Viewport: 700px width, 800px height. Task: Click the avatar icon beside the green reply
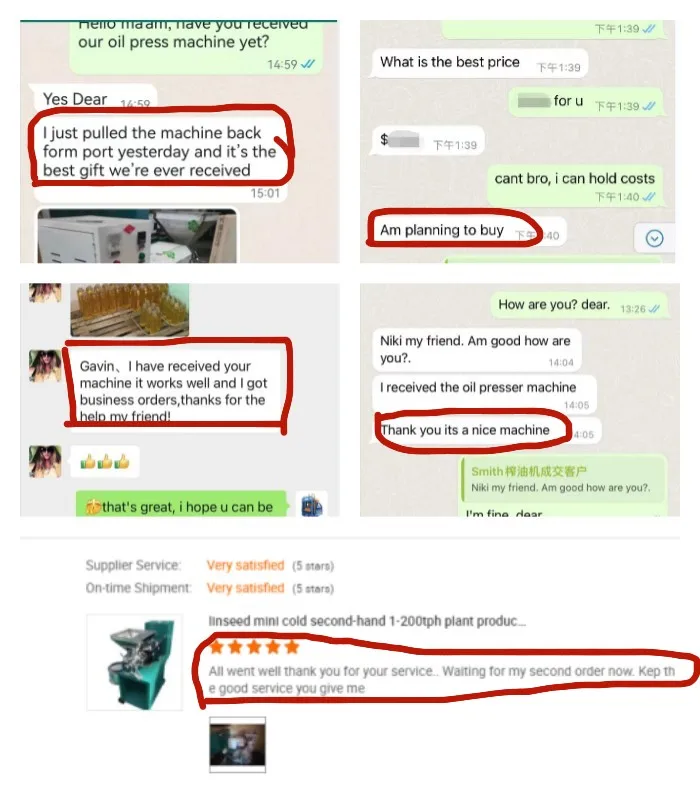(x=311, y=505)
